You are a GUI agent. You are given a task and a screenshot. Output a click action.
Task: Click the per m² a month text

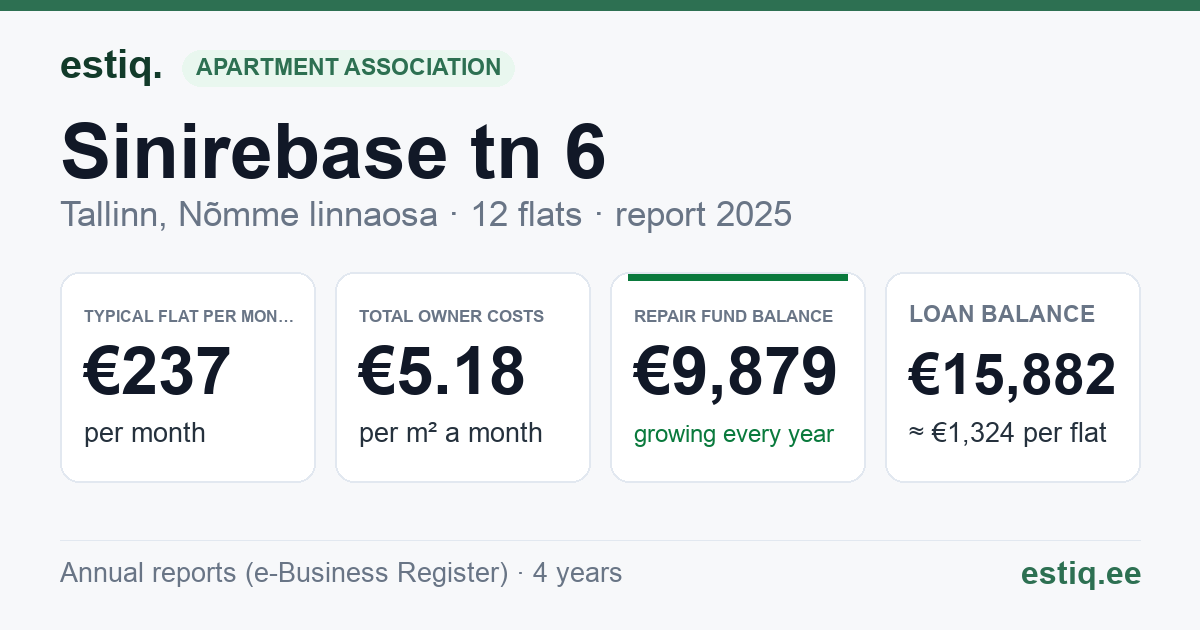point(451,433)
